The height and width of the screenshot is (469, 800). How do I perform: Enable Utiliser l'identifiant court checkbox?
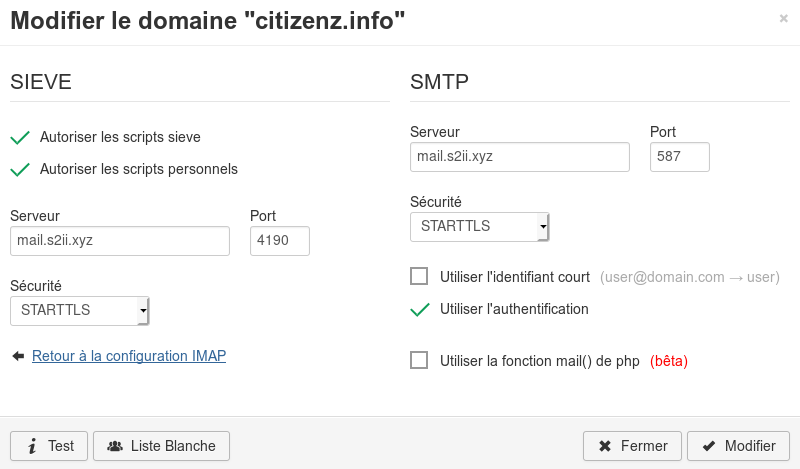pos(419,276)
